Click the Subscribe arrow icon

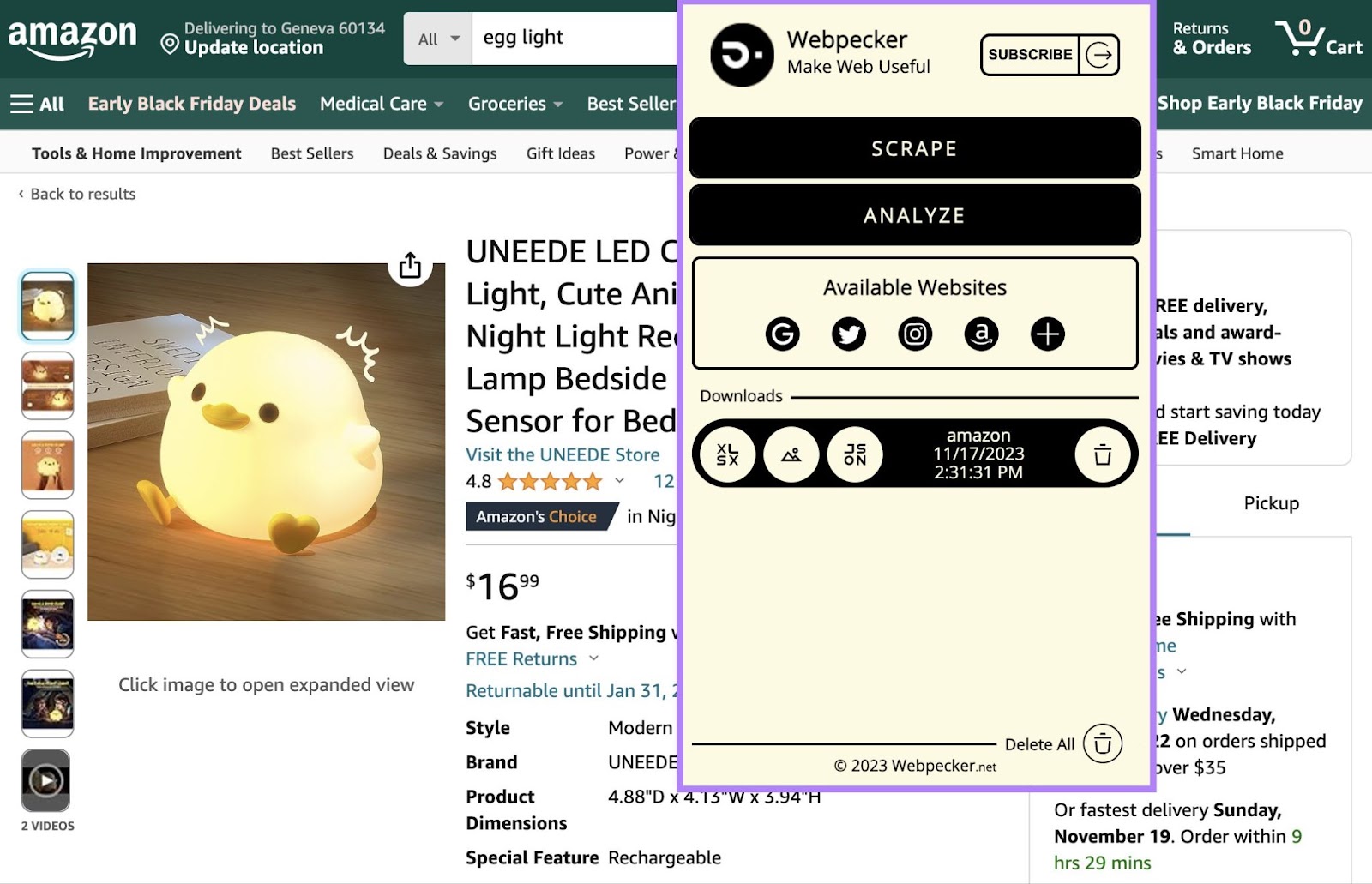point(1099,55)
